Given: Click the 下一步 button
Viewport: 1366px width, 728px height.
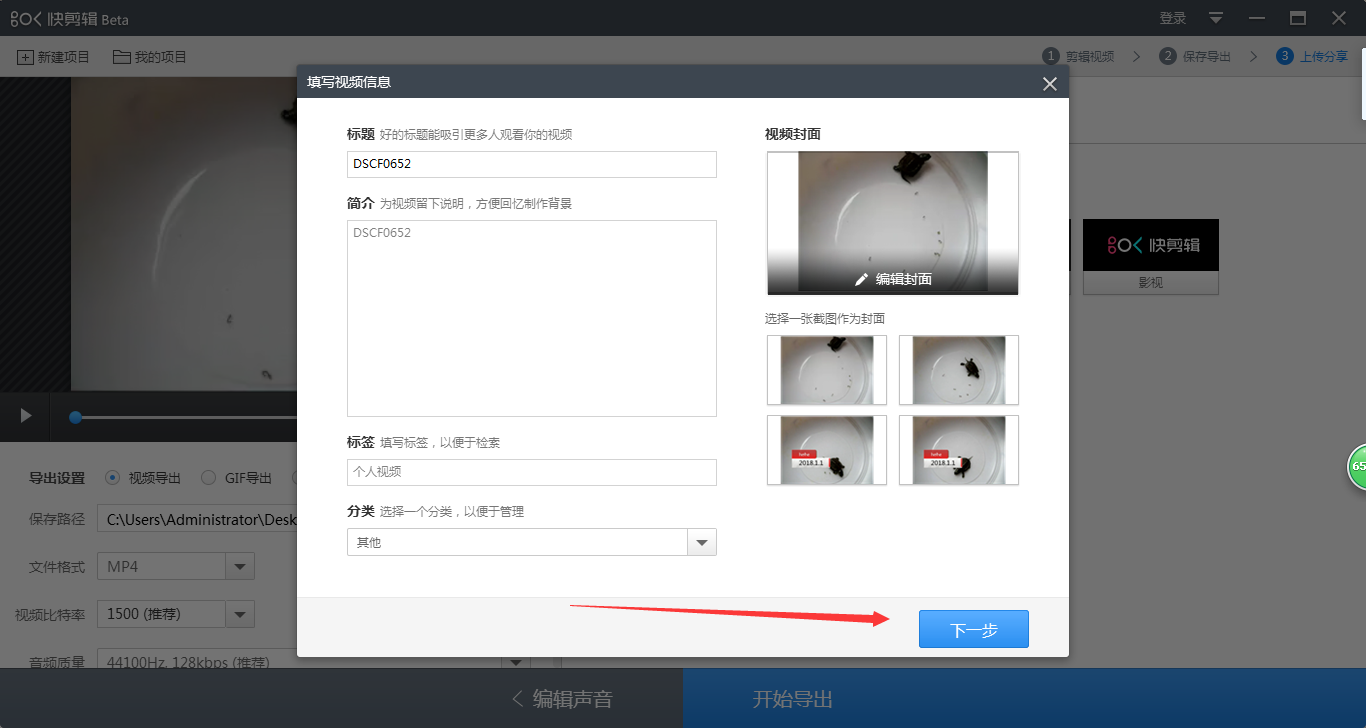Looking at the screenshot, I should (973, 629).
